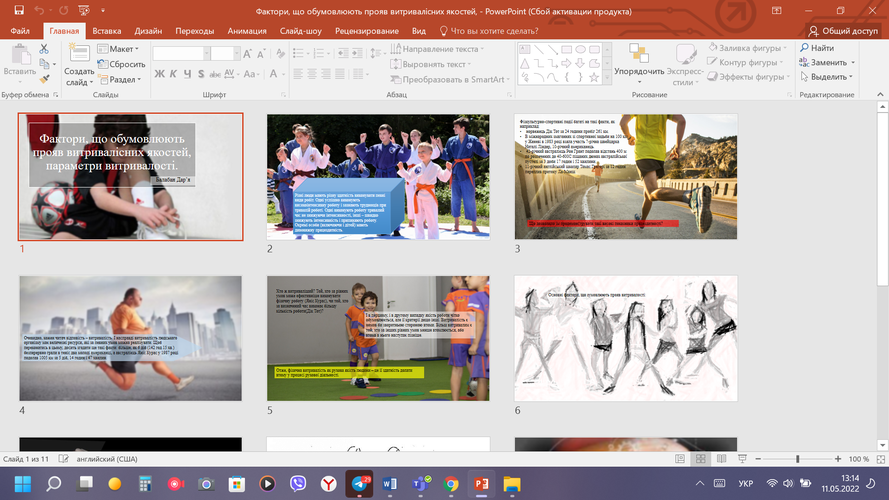The image size is (889, 500).
Task: Clear all formatting icon
Action: pyautogui.click(x=280, y=54)
